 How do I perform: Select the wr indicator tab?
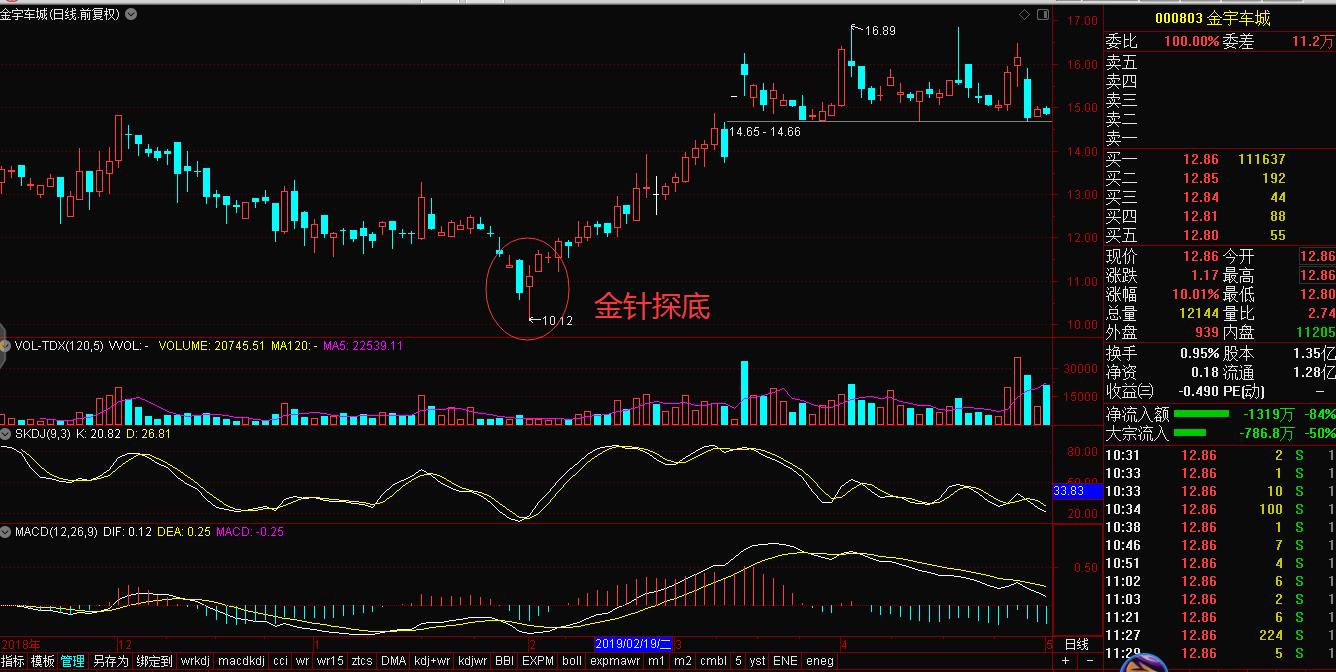point(302,661)
